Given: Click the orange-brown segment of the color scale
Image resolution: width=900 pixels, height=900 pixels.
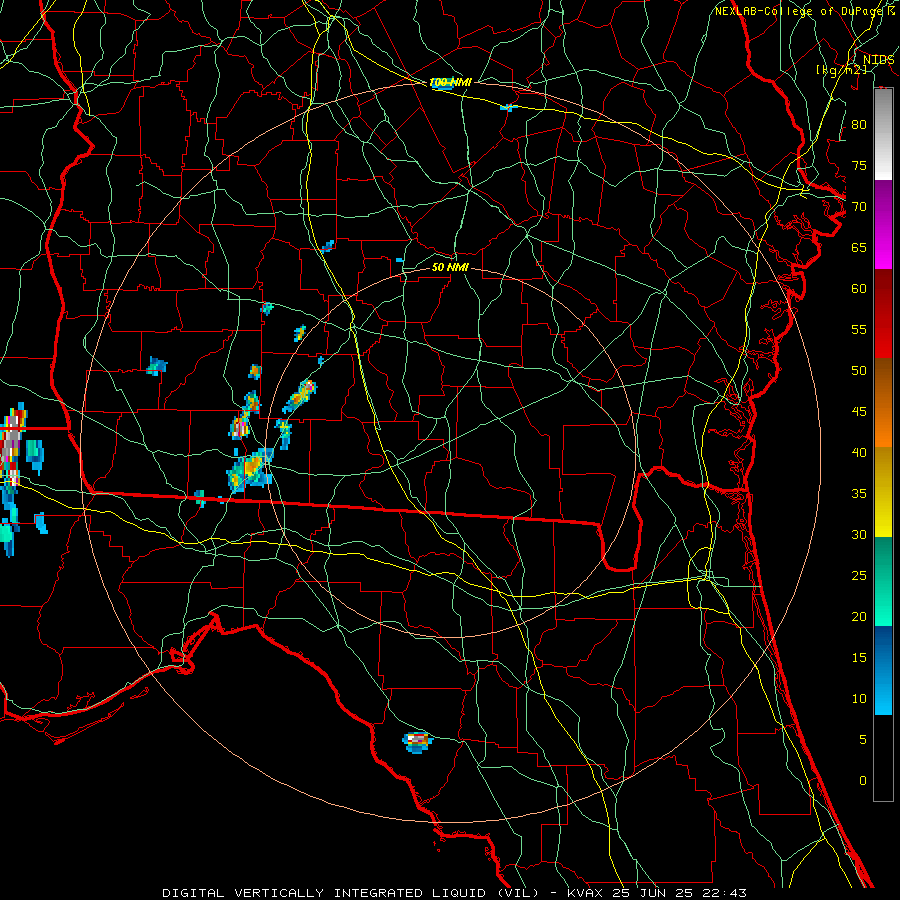Looking at the screenshot, I should pos(883,402).
